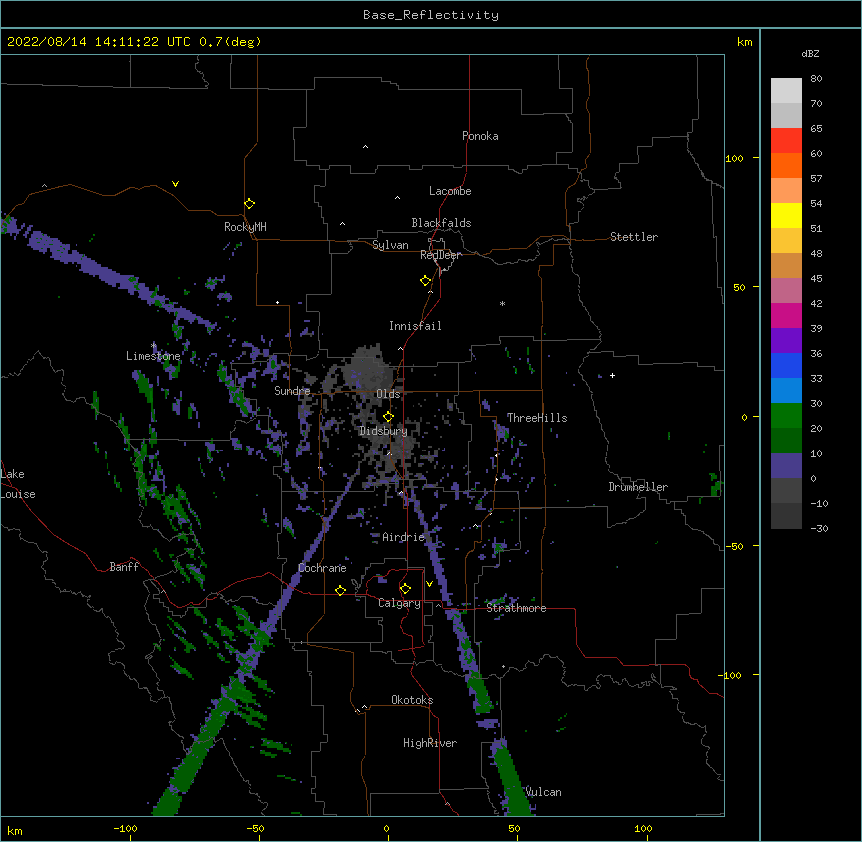Pick the lightest gray swatch at the legend top

786,91
